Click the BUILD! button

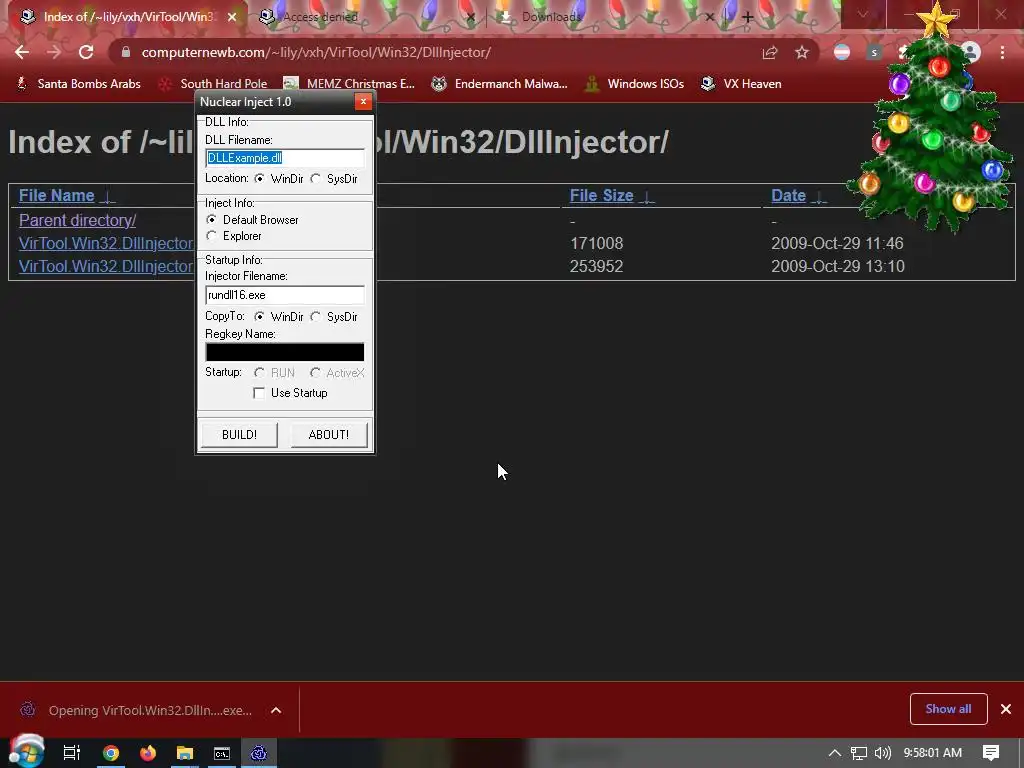[239, 435]
